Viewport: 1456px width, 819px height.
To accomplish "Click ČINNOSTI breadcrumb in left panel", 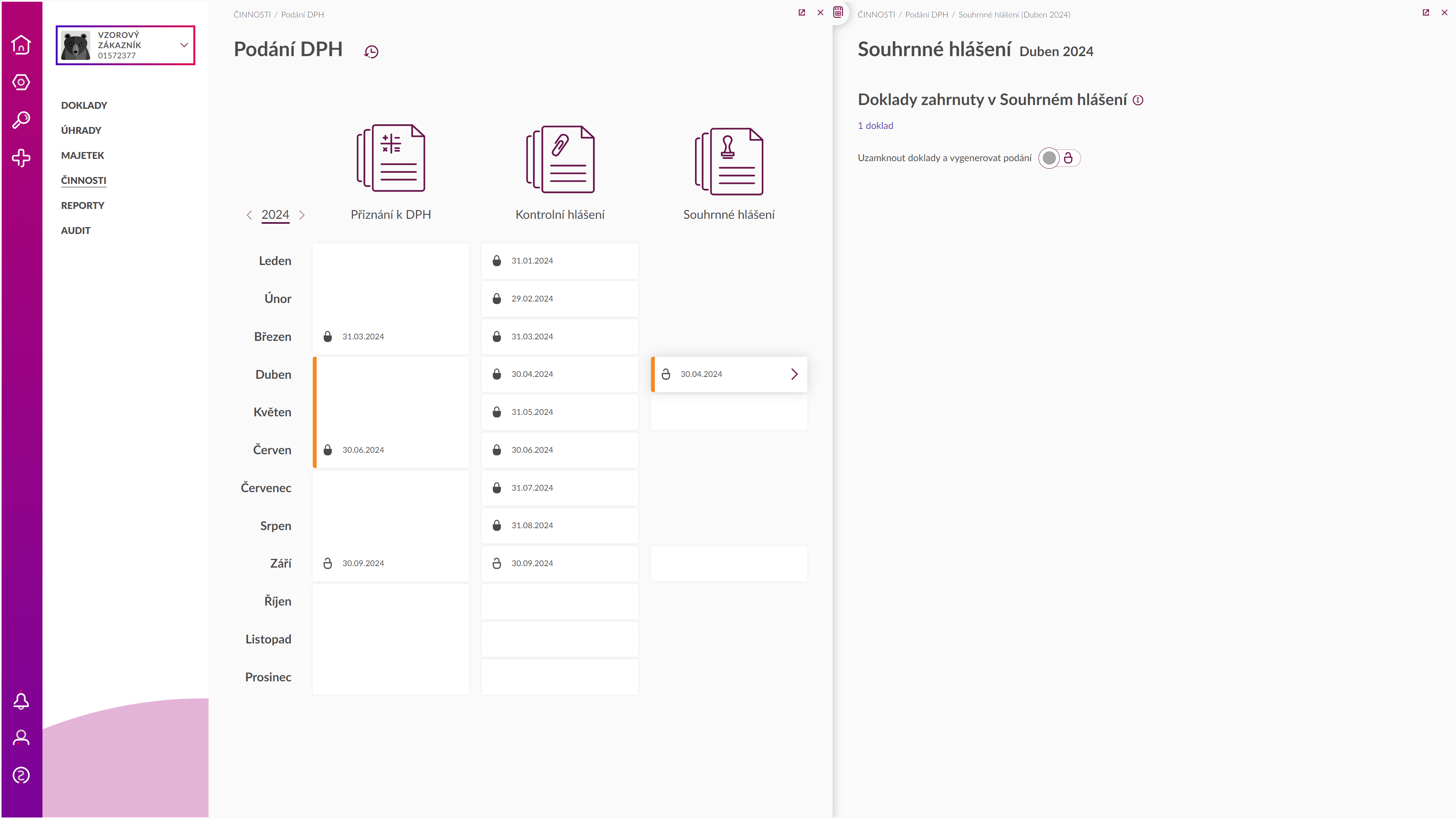I will [252, 15].
